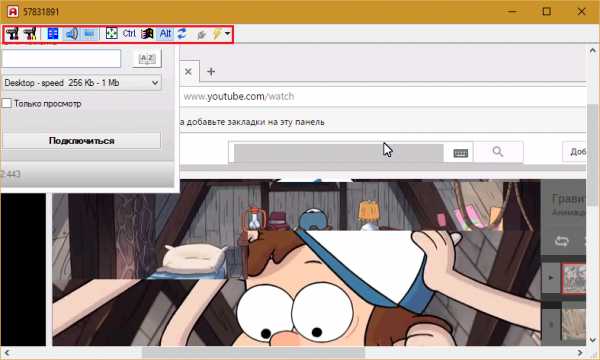This screenshot has width=600, height=360.
Task: Click vertical scrollbar down arrow
Action: tap(593, 340)
